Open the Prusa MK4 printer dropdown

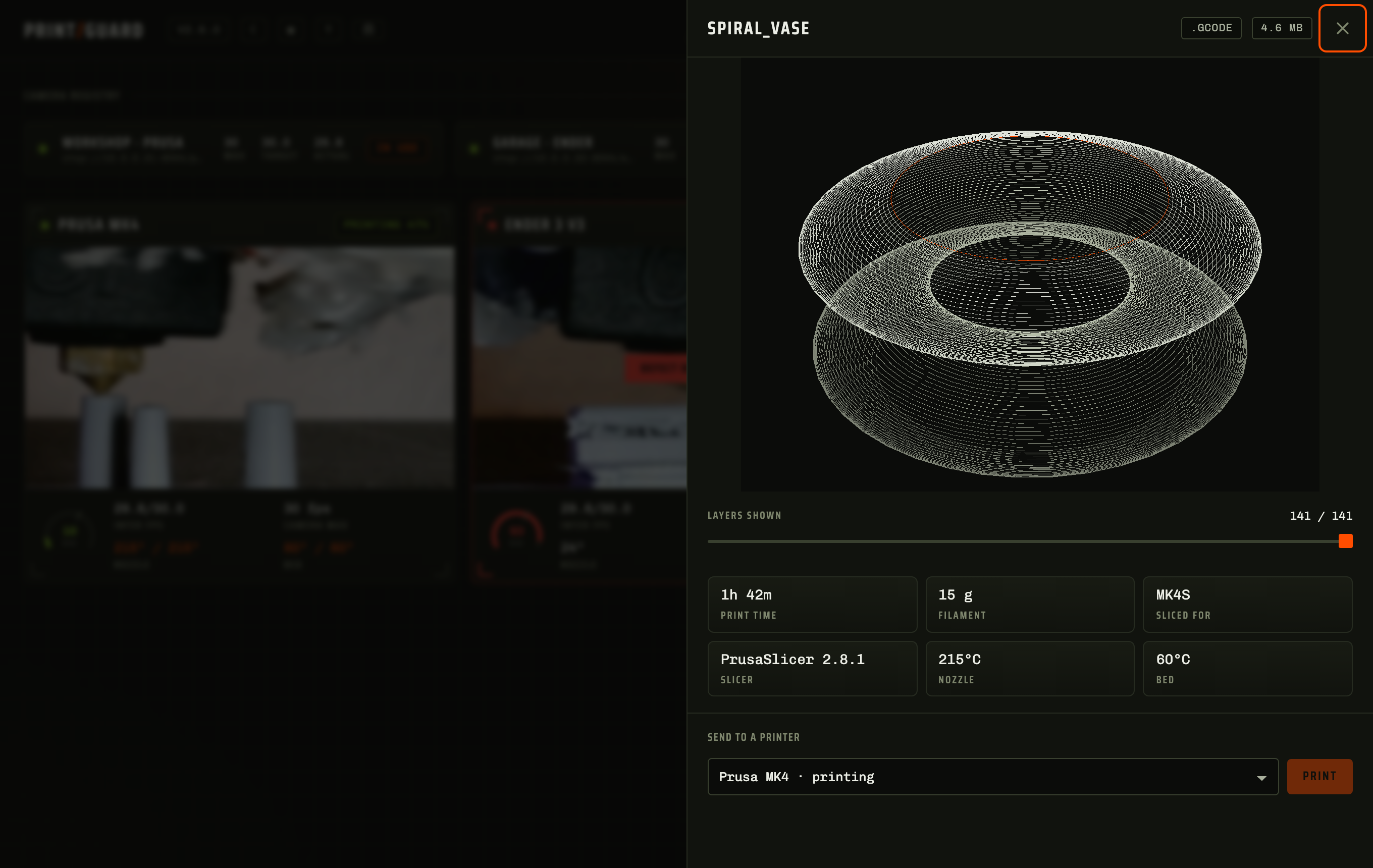993,776
